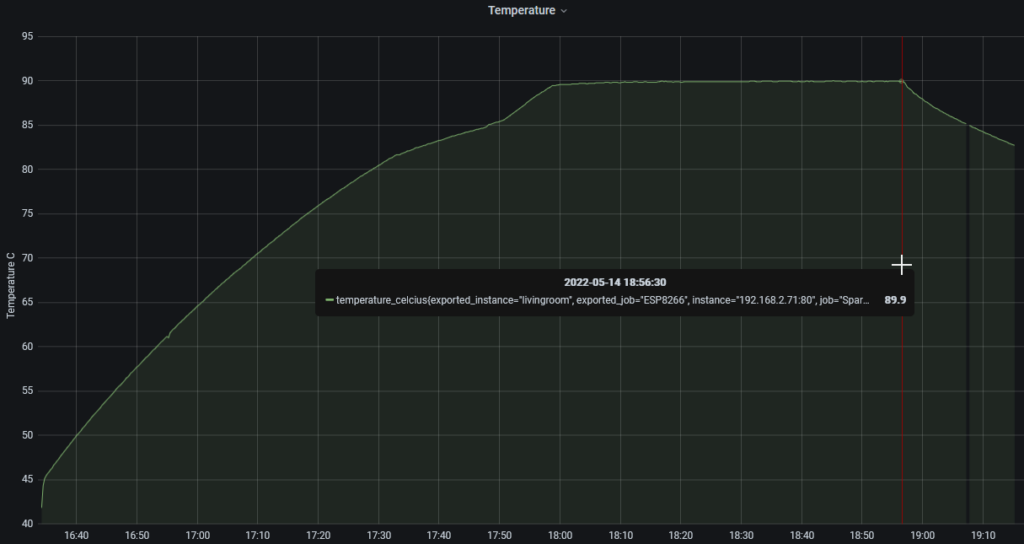Click the tooltip timestamp 2022-05-14 18:56:30

pyautogui.click(x=614, y=282)
